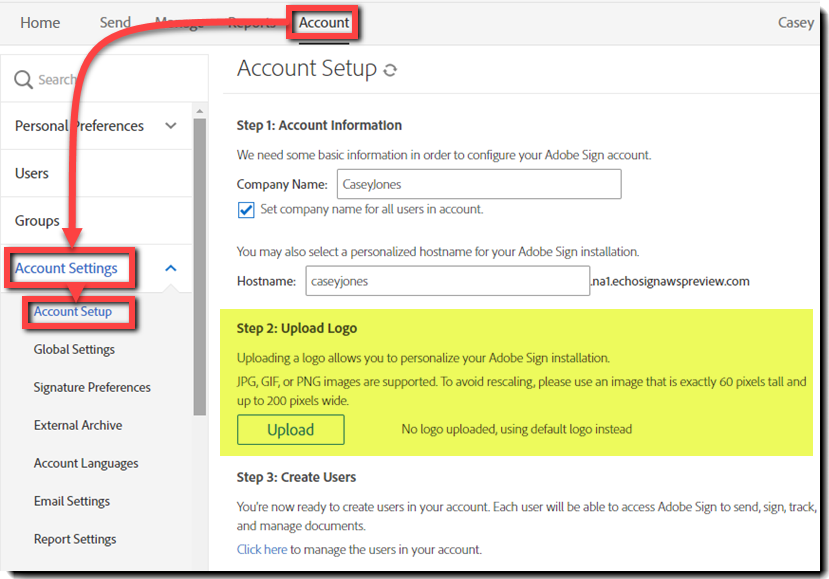
Task: Open Groups in the sidebar
Action: point(37,220)
